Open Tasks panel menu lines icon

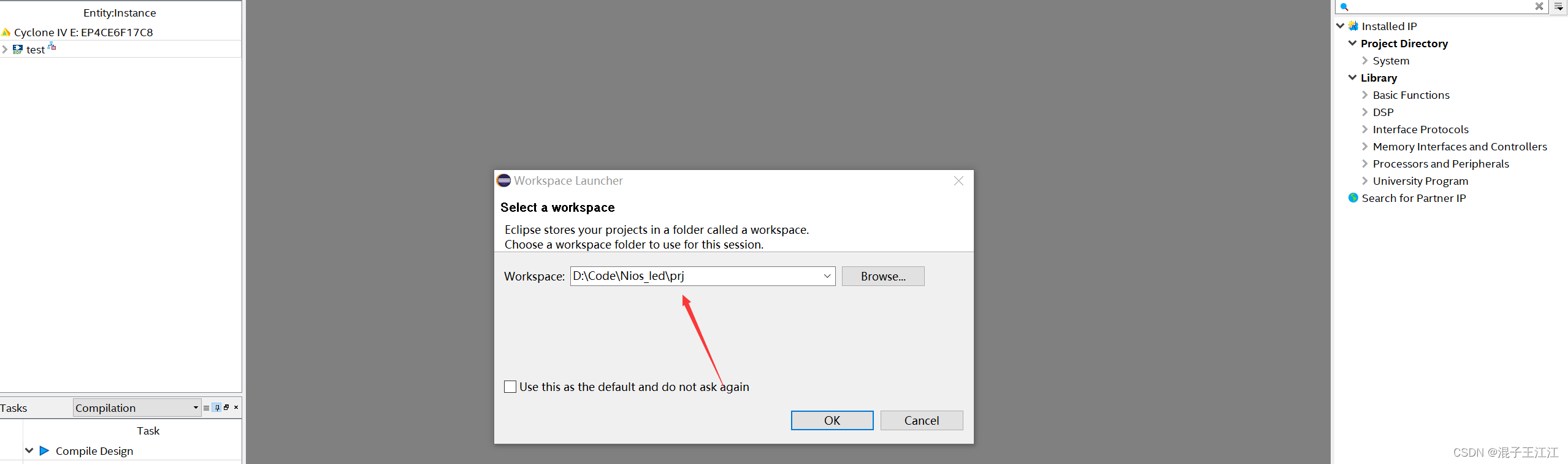[x=206, y=408]
